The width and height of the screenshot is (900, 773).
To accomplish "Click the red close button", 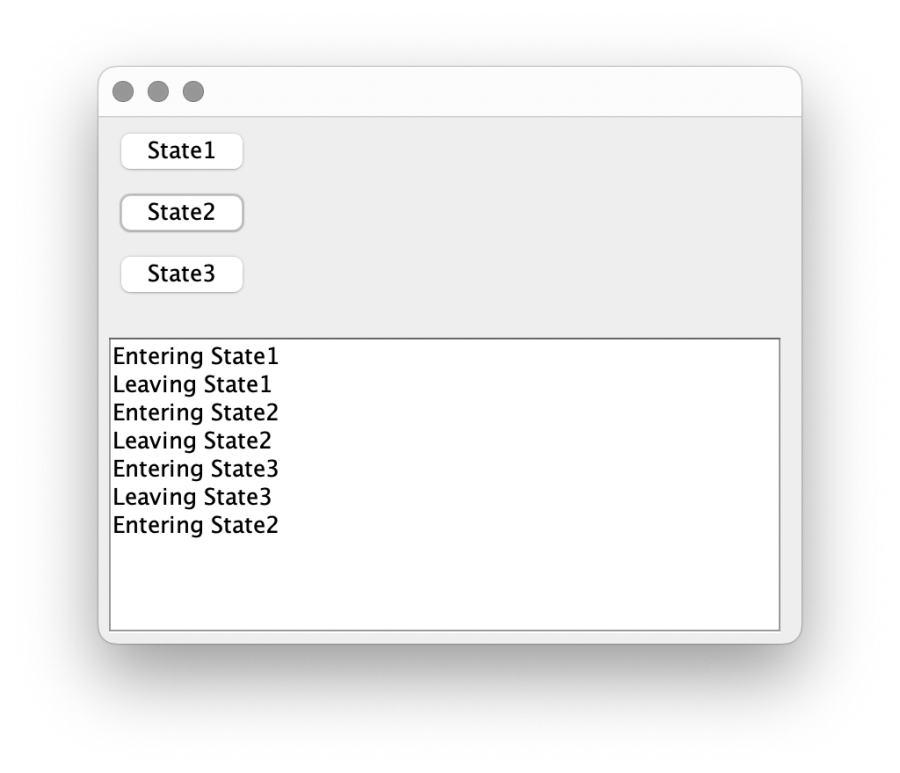I will pyautogui.click(x=122, y=91).
